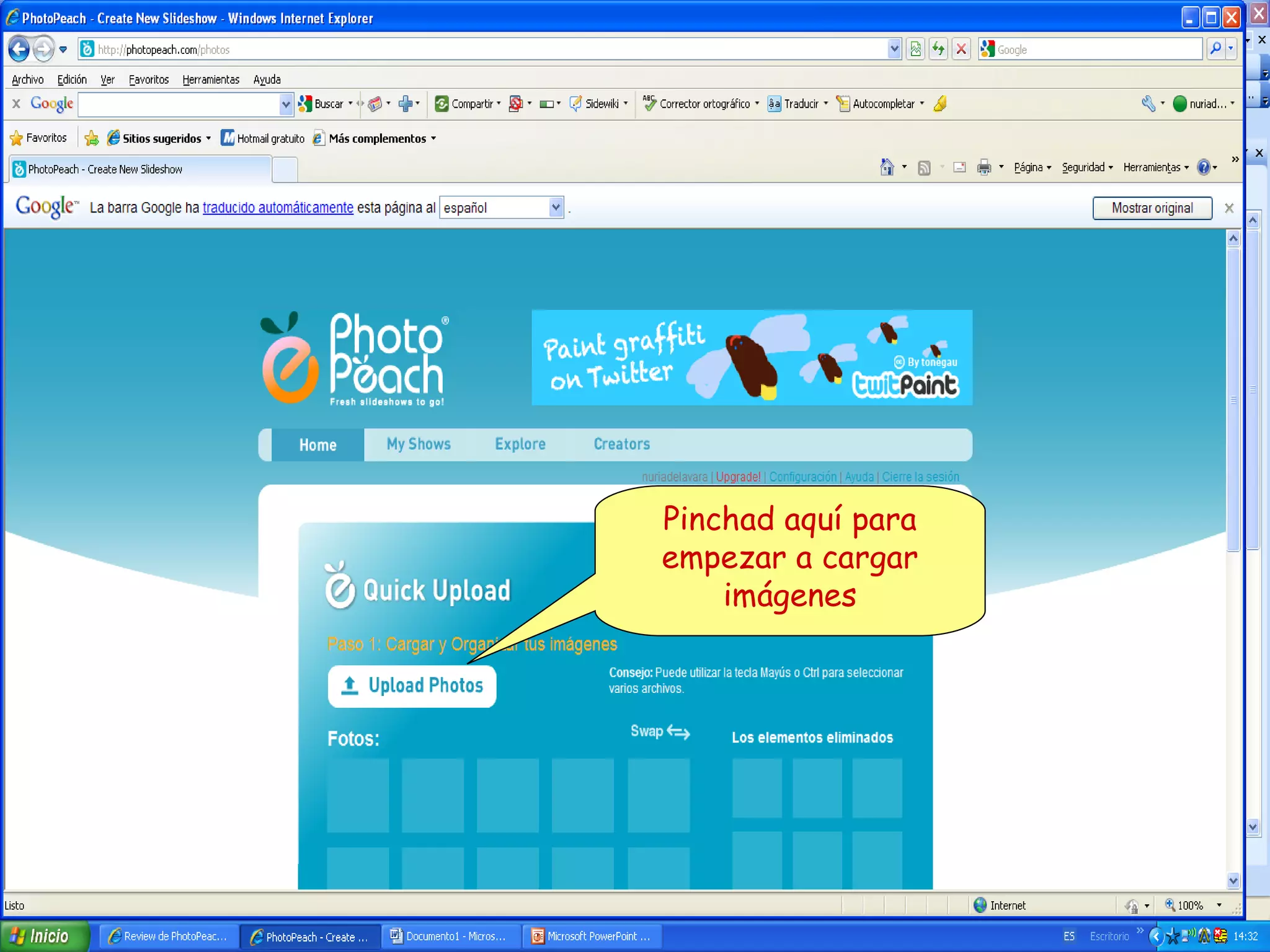Click the blue plus icon in Google toolbar
Viewport: 1270px width, 952px height.
point(406,104)
